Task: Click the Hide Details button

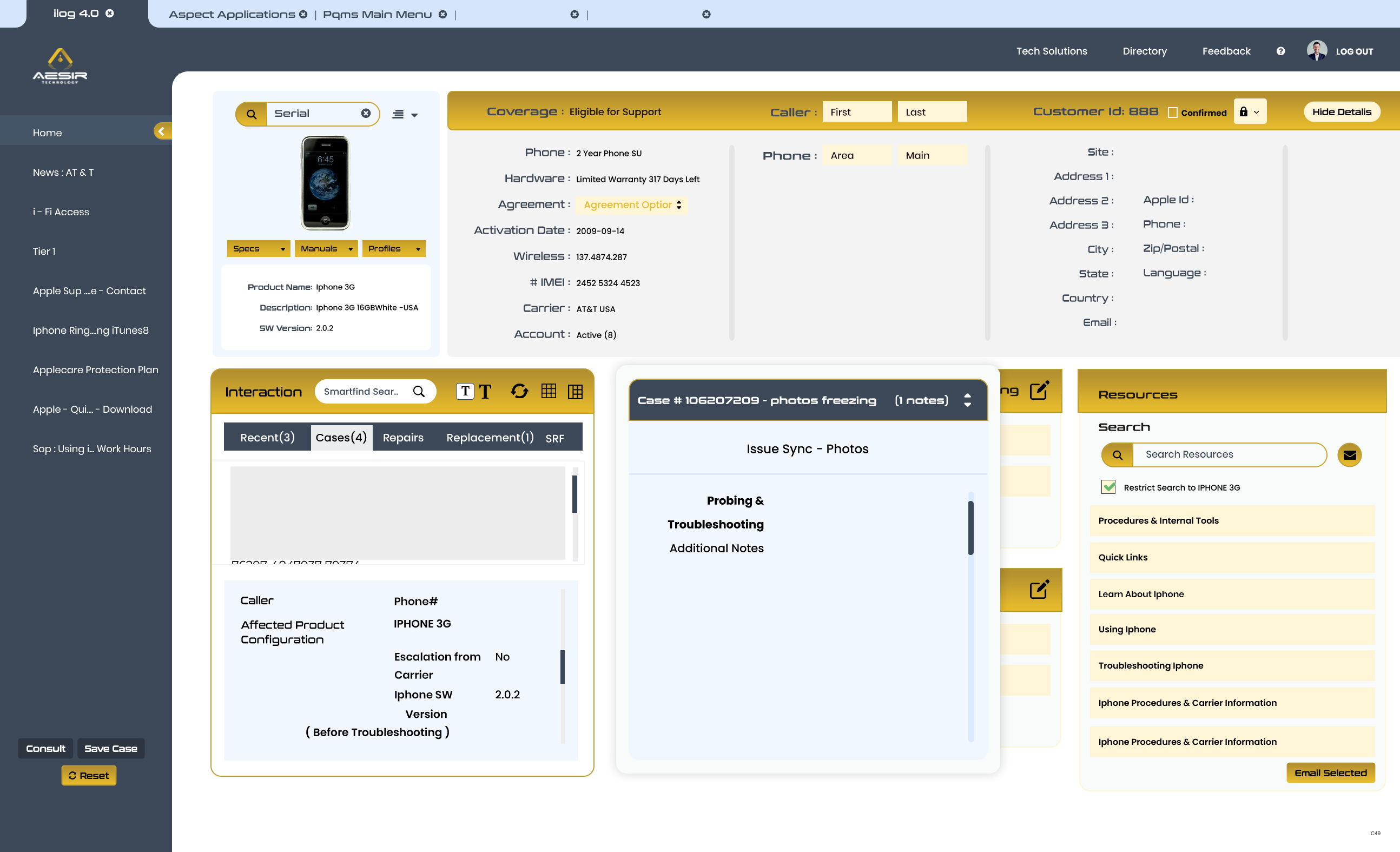Action: pyautogui.click(x=1341, y=112)
